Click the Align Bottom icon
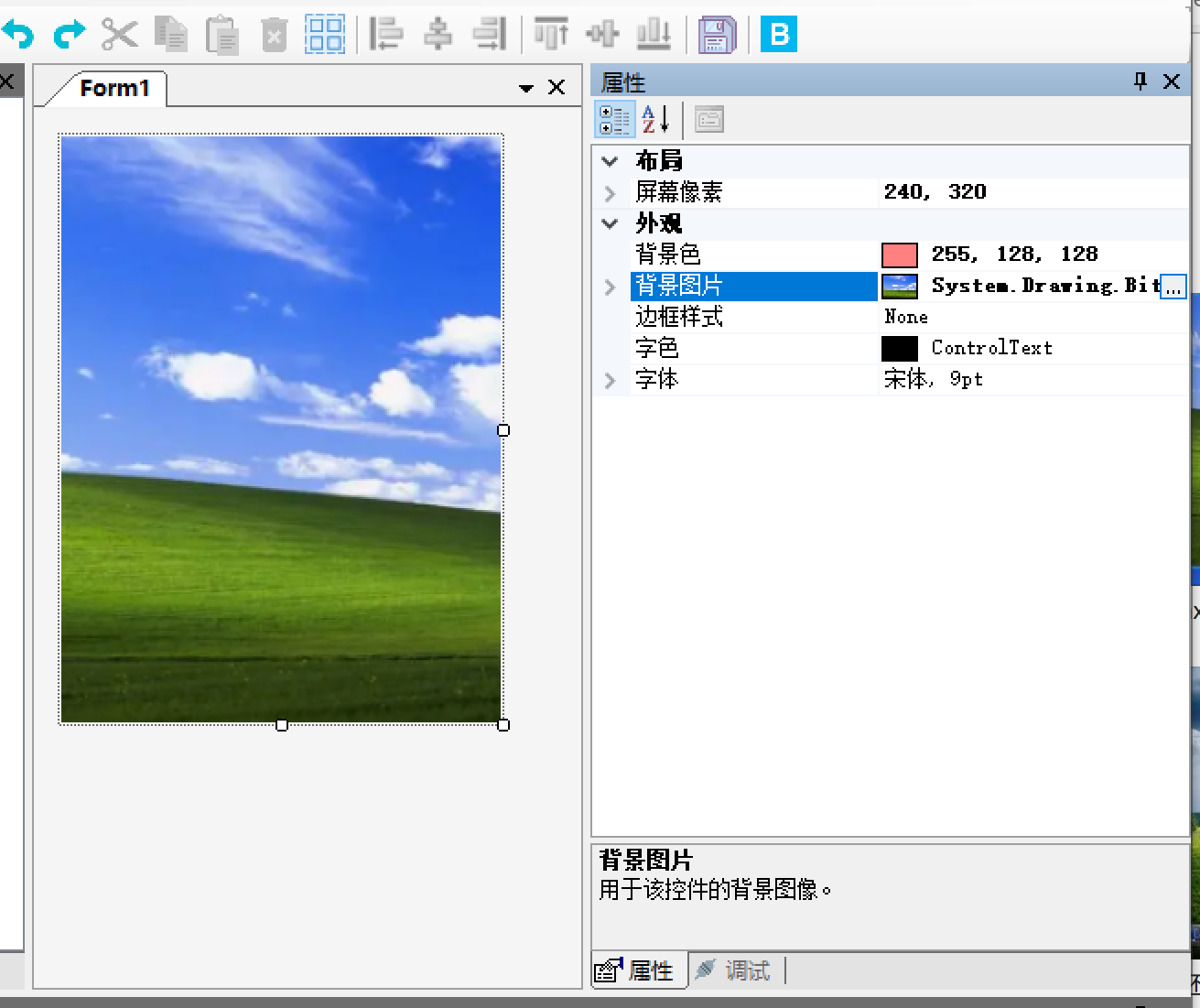Viewport: 1200px width, 1008px height. point(654,35)
